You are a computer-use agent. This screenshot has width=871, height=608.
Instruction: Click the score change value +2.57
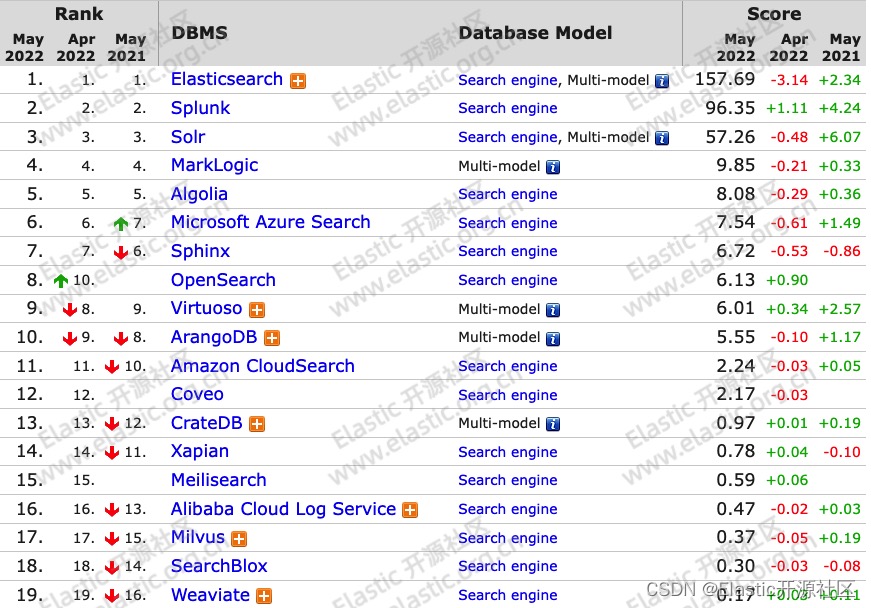pyautogui.click(x=839, y=309)
